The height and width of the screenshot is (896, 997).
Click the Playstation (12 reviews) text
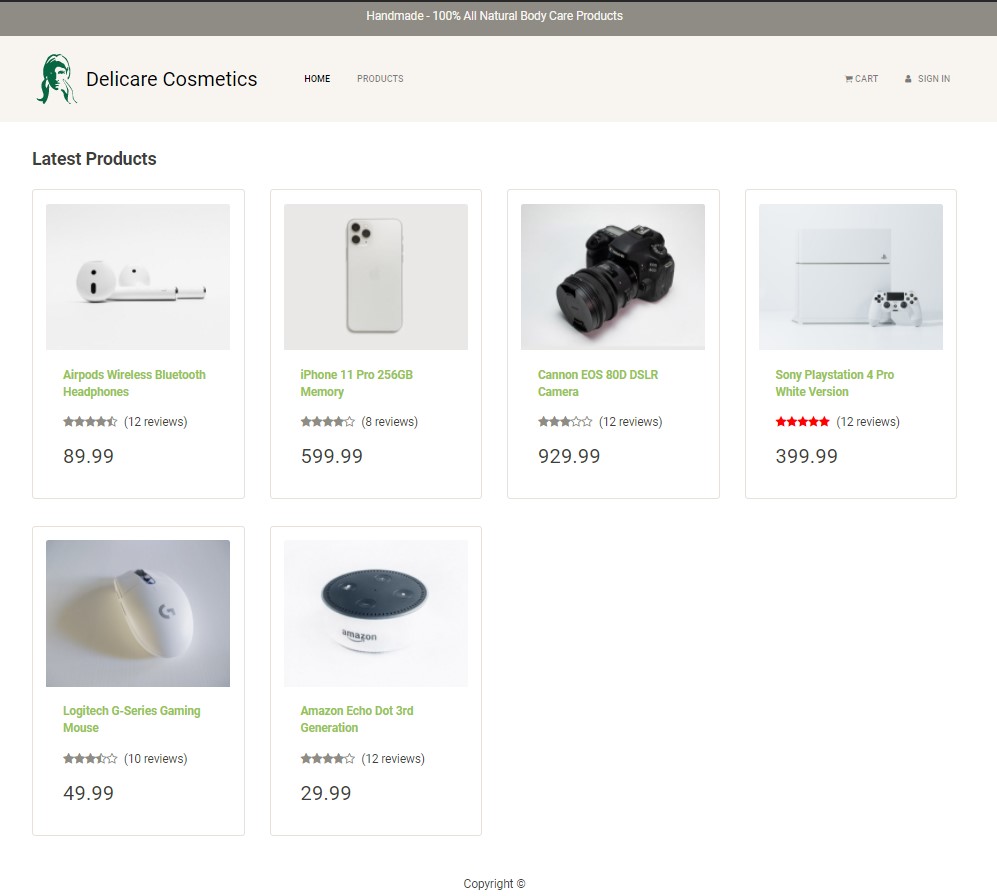[868, 422]
